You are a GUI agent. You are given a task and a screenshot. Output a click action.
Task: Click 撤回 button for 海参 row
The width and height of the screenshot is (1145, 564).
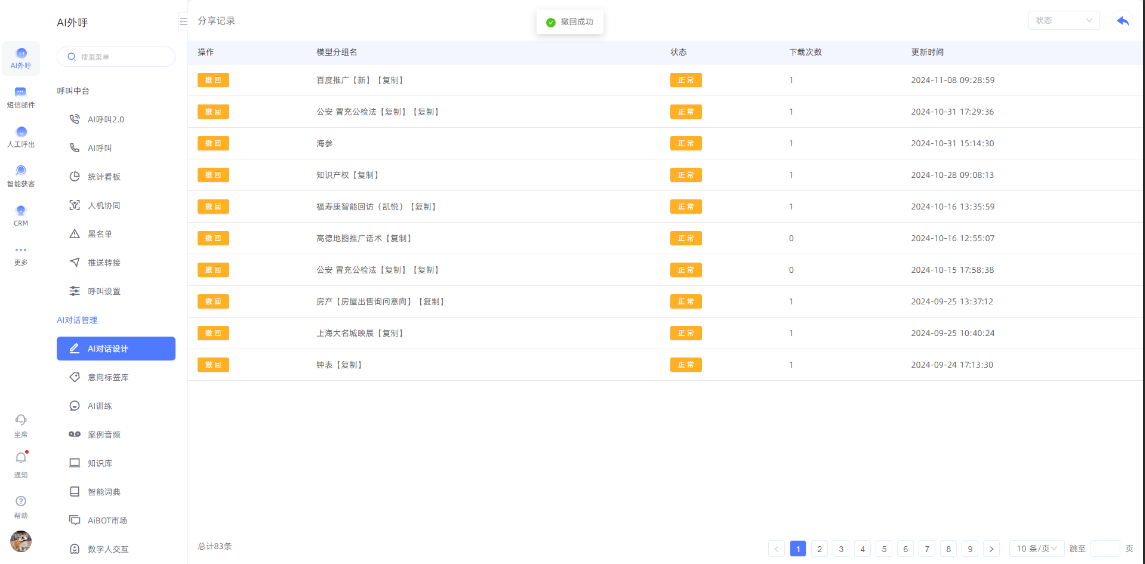(213, 143)
